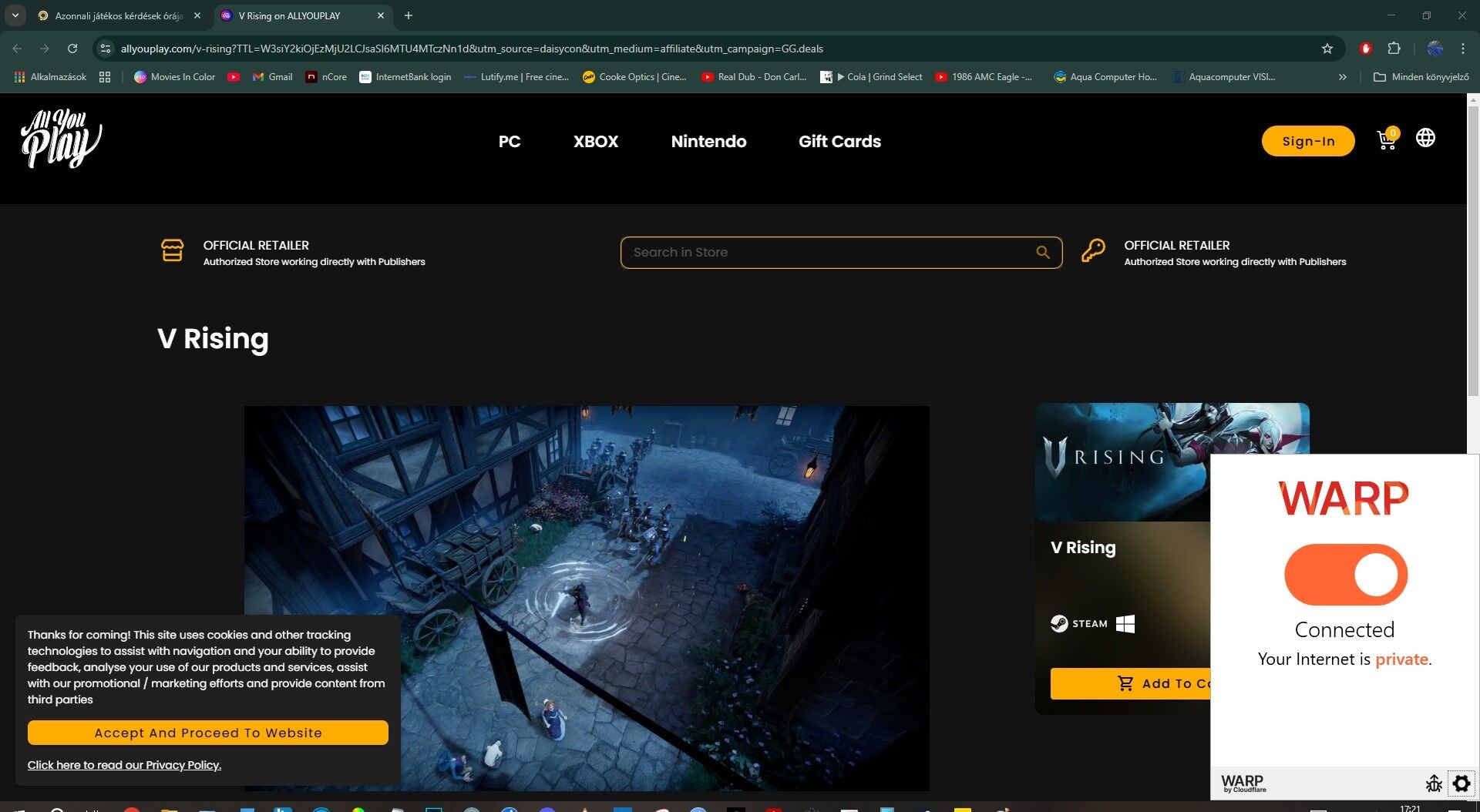The height and width of the screenshot is (812, 1480).
Task: Reload the page
Action: (72, 49)
